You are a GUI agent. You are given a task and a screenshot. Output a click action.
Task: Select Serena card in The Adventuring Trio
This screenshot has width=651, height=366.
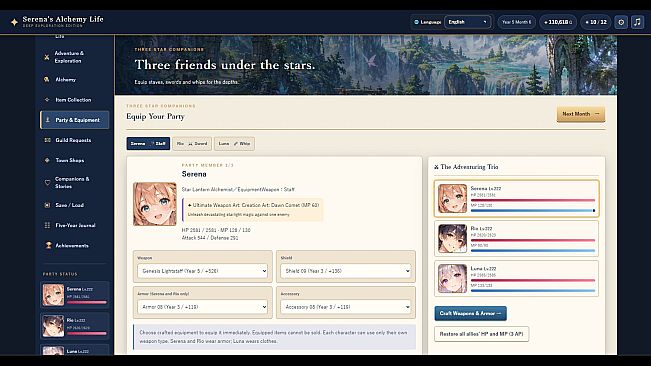click(x=516, y=198)
